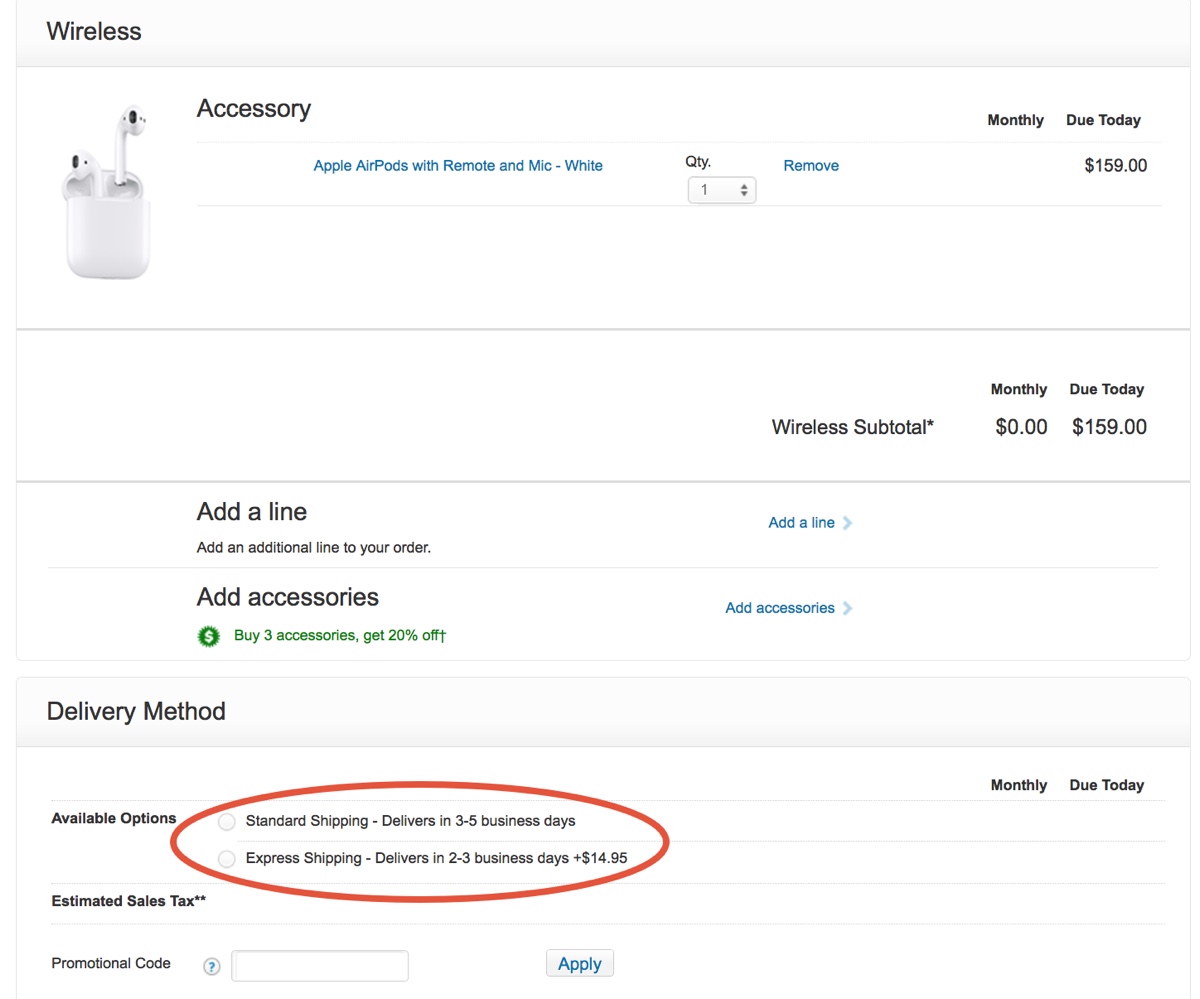Select Express Shipping delivery option
The width and height of the screenshot is (1200, 999).
pos(226,859)
